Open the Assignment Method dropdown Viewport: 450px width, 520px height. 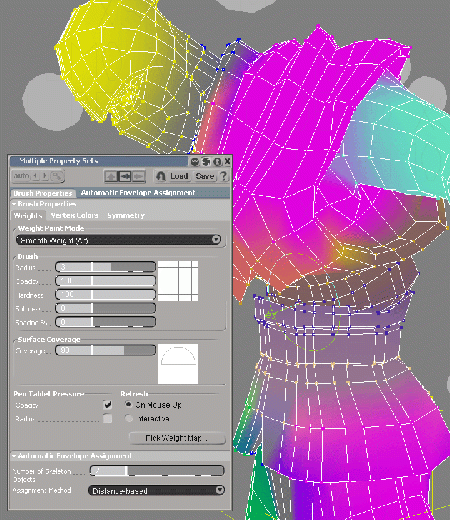pyautogui.click(x=156, y=490)
